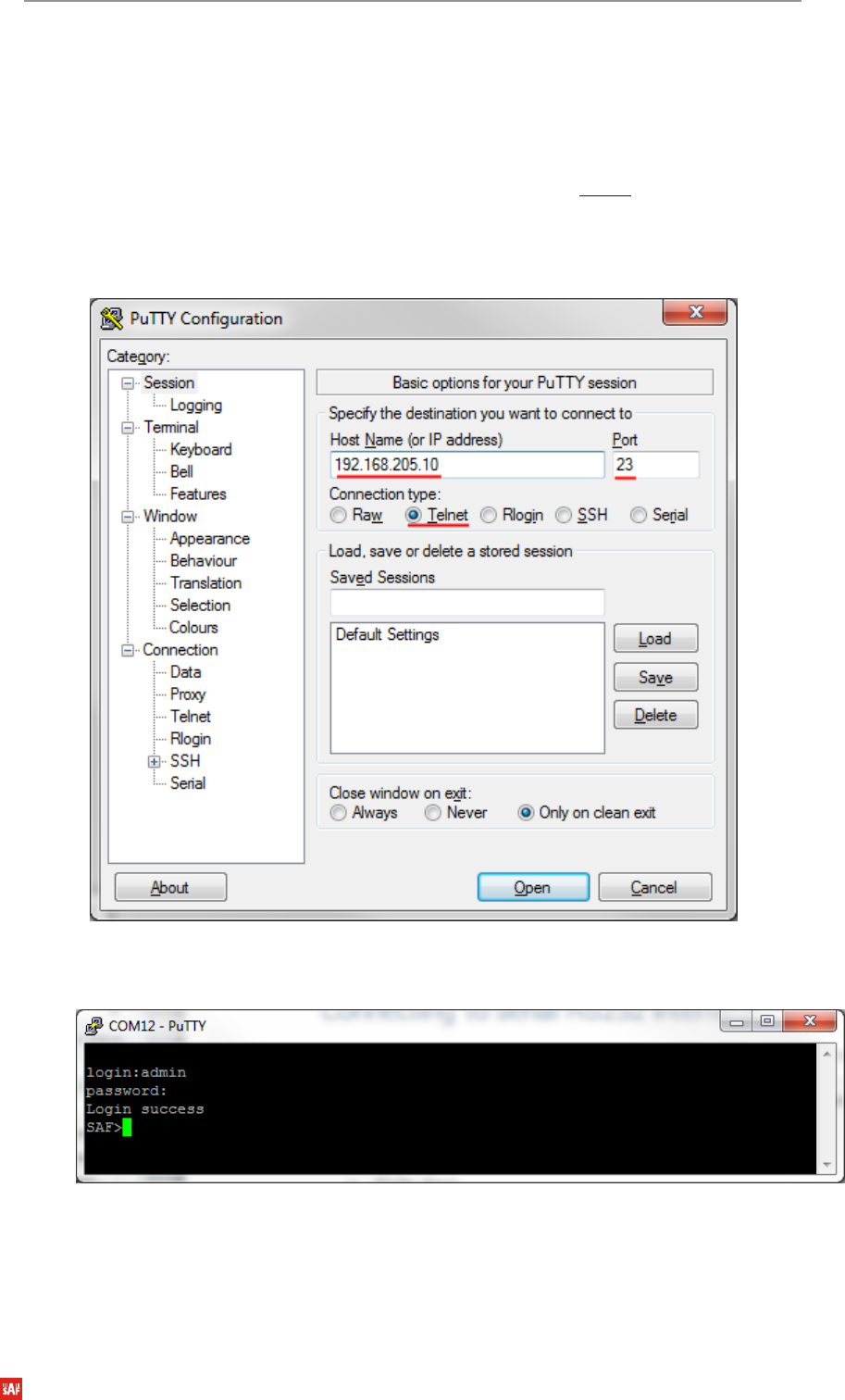Click the About button
Screen dimensions: 845x1400
coord(170,888)
